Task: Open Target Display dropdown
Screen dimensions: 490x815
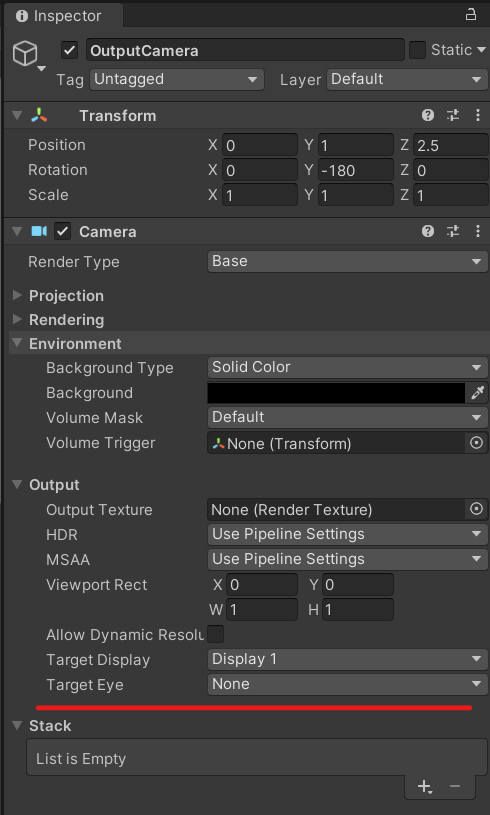Action: pos(348,659)
